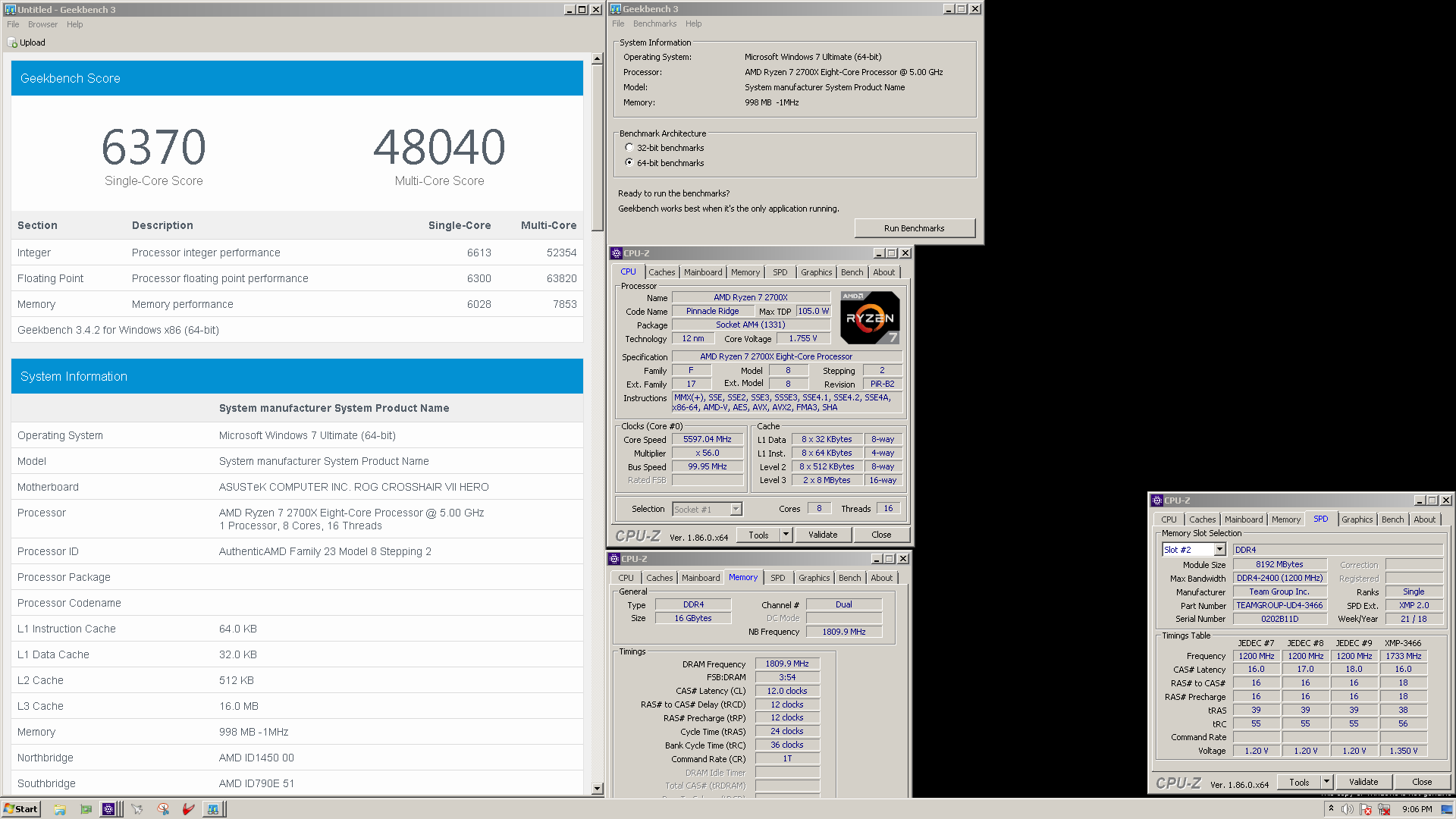Viewport: 1456px width, 819px height.
Task: Click the Show Desktop button
Action: (x=1447, y=809)
